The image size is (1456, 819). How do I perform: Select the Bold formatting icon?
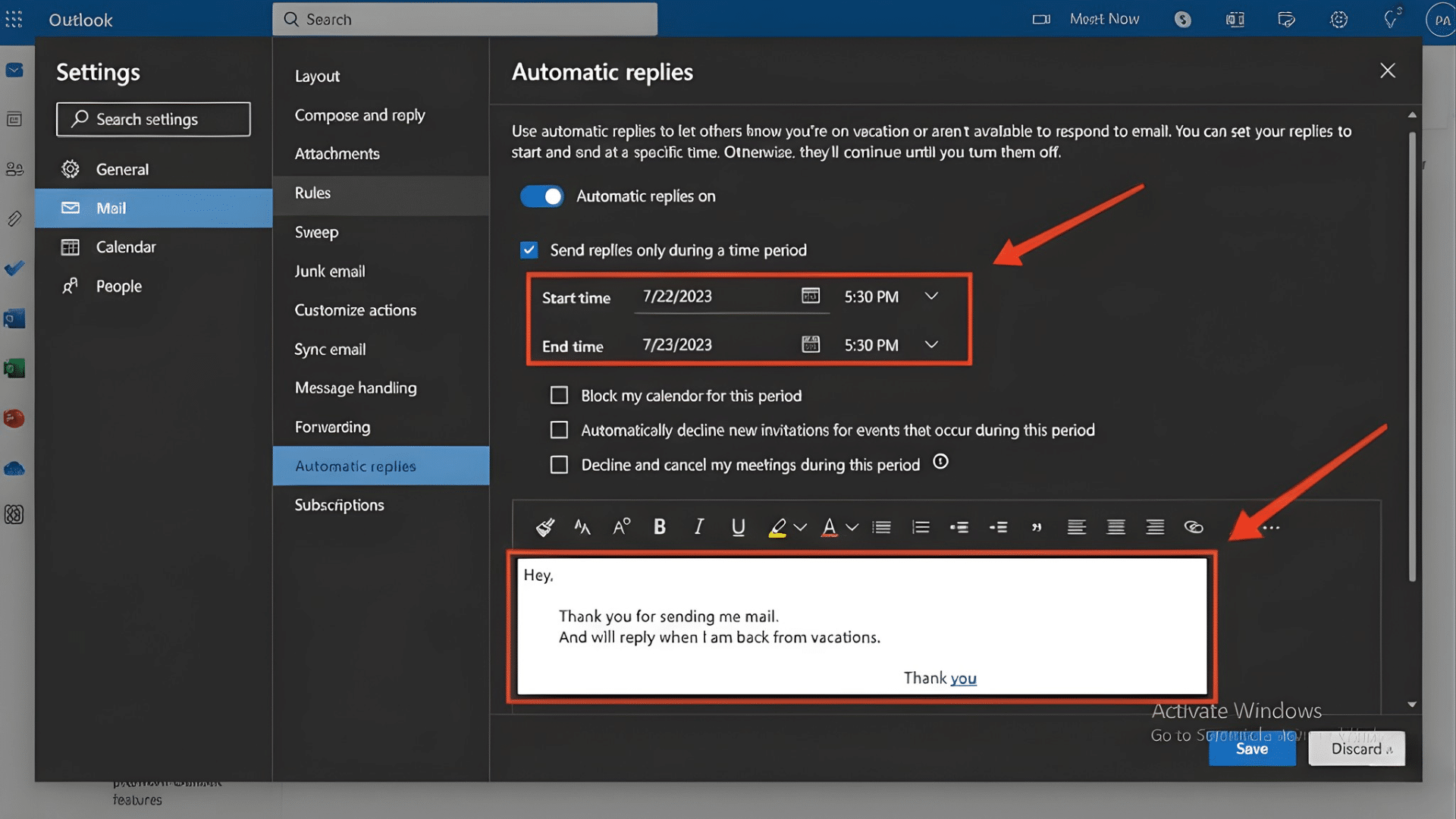(x=659, y=526)
